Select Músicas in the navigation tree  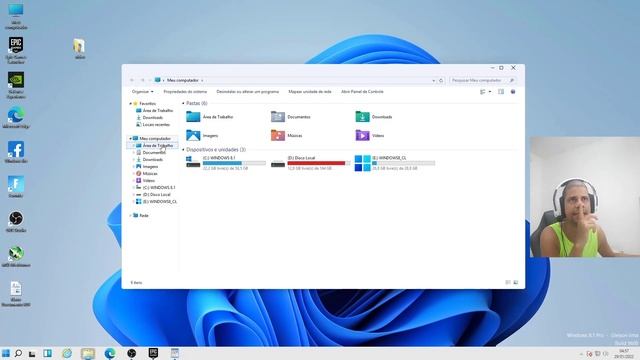click(x=147, y=173)
